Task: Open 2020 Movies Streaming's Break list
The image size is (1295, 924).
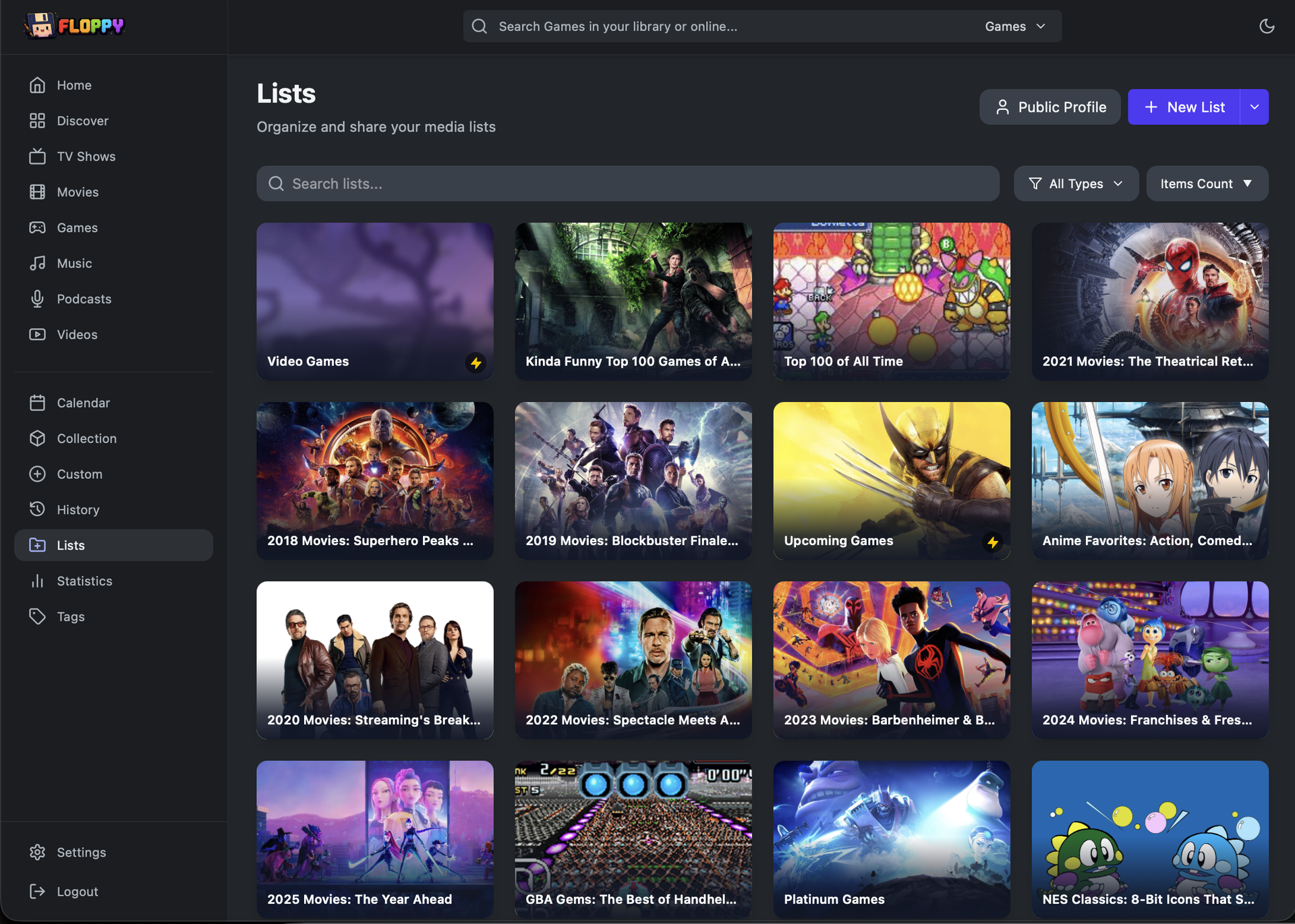Action: (375, 660)
